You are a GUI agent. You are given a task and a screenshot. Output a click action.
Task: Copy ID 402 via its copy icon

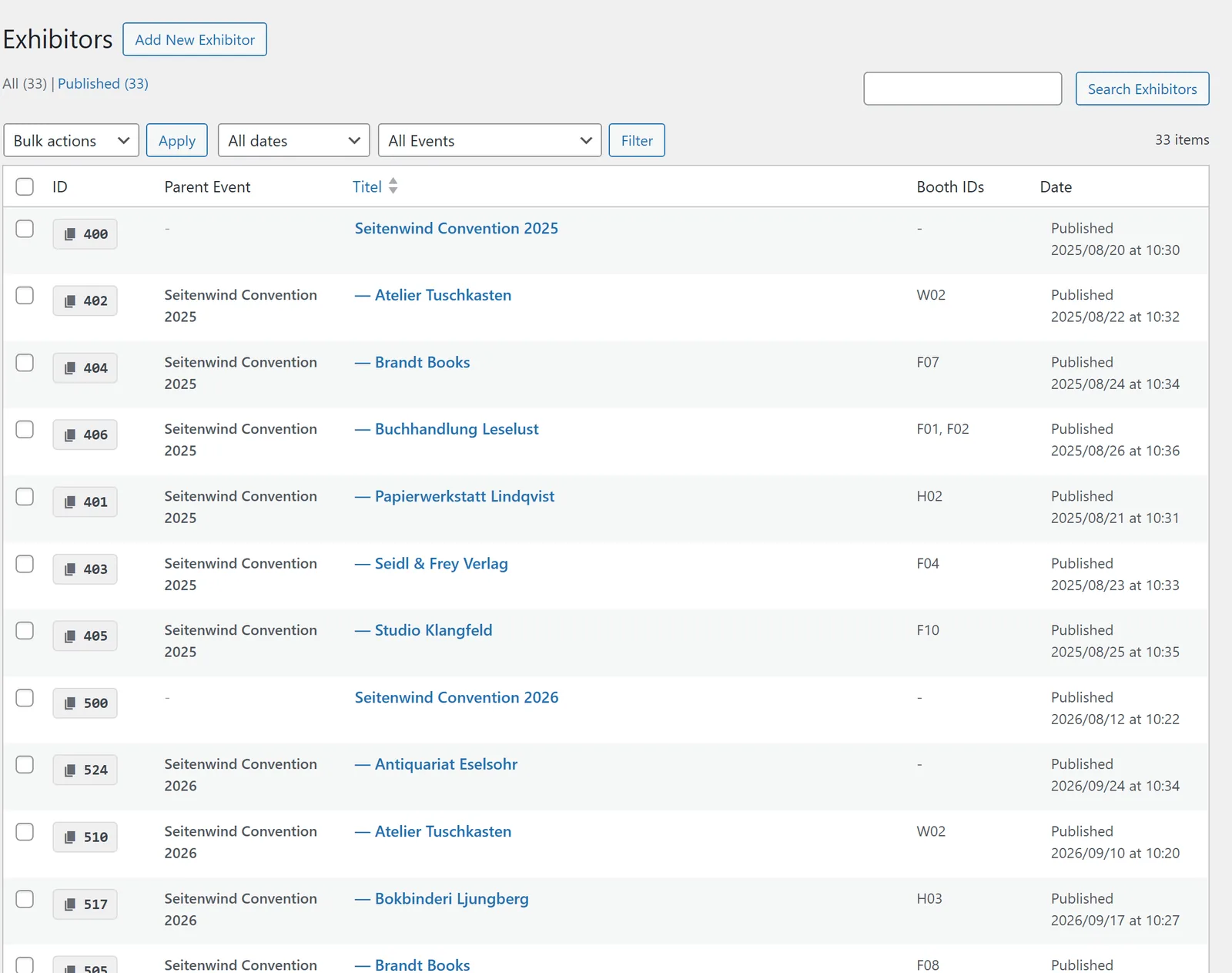[69, 301]
